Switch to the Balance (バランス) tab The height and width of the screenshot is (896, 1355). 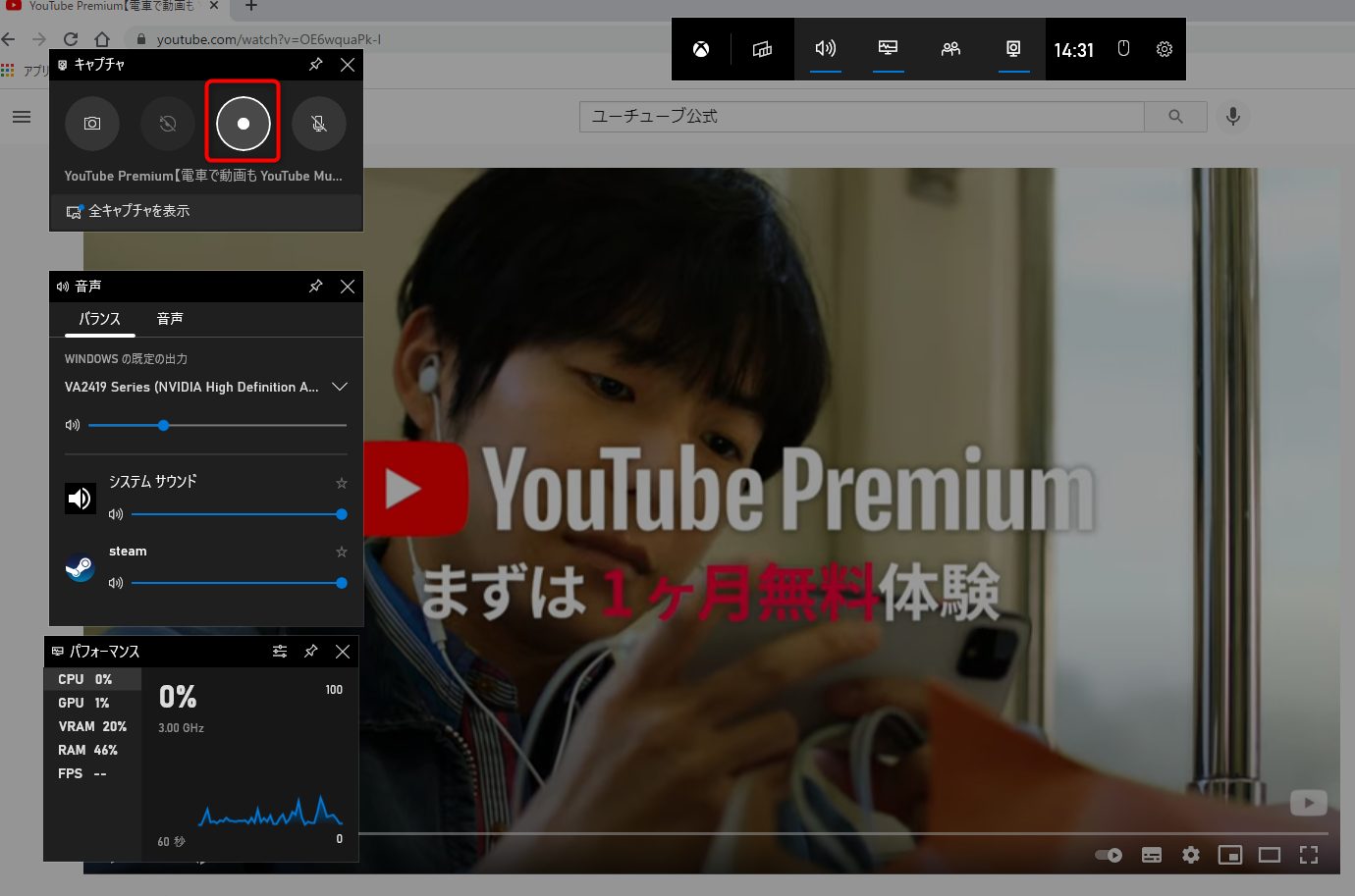[99, 319]
